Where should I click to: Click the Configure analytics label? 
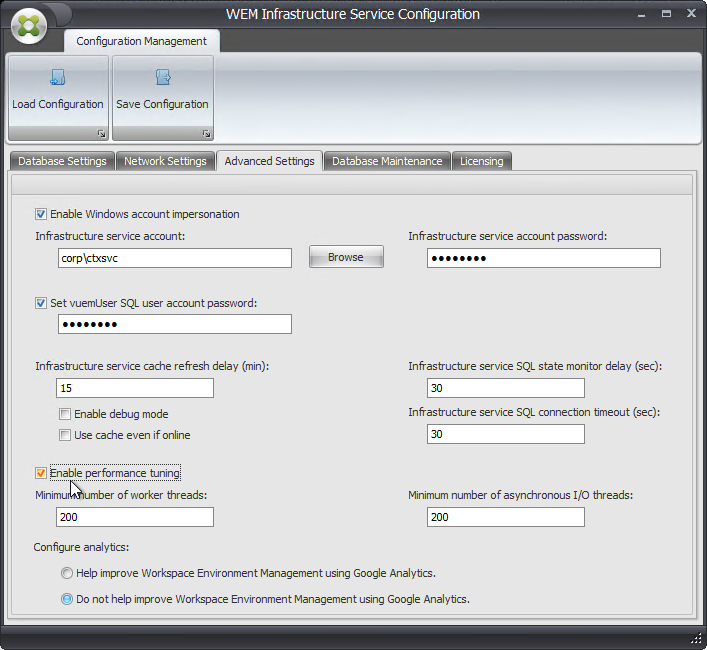tap(81, 547)
